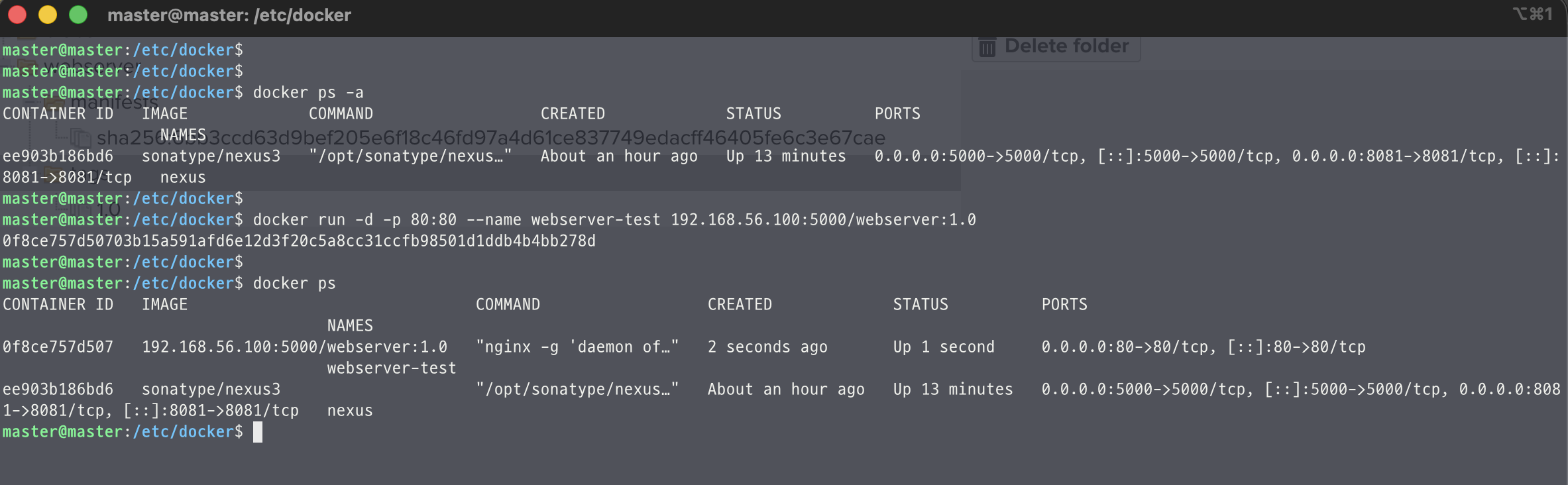
Task: Click the CONTAINER ID header of first table
Action: [x=58, y=114]
